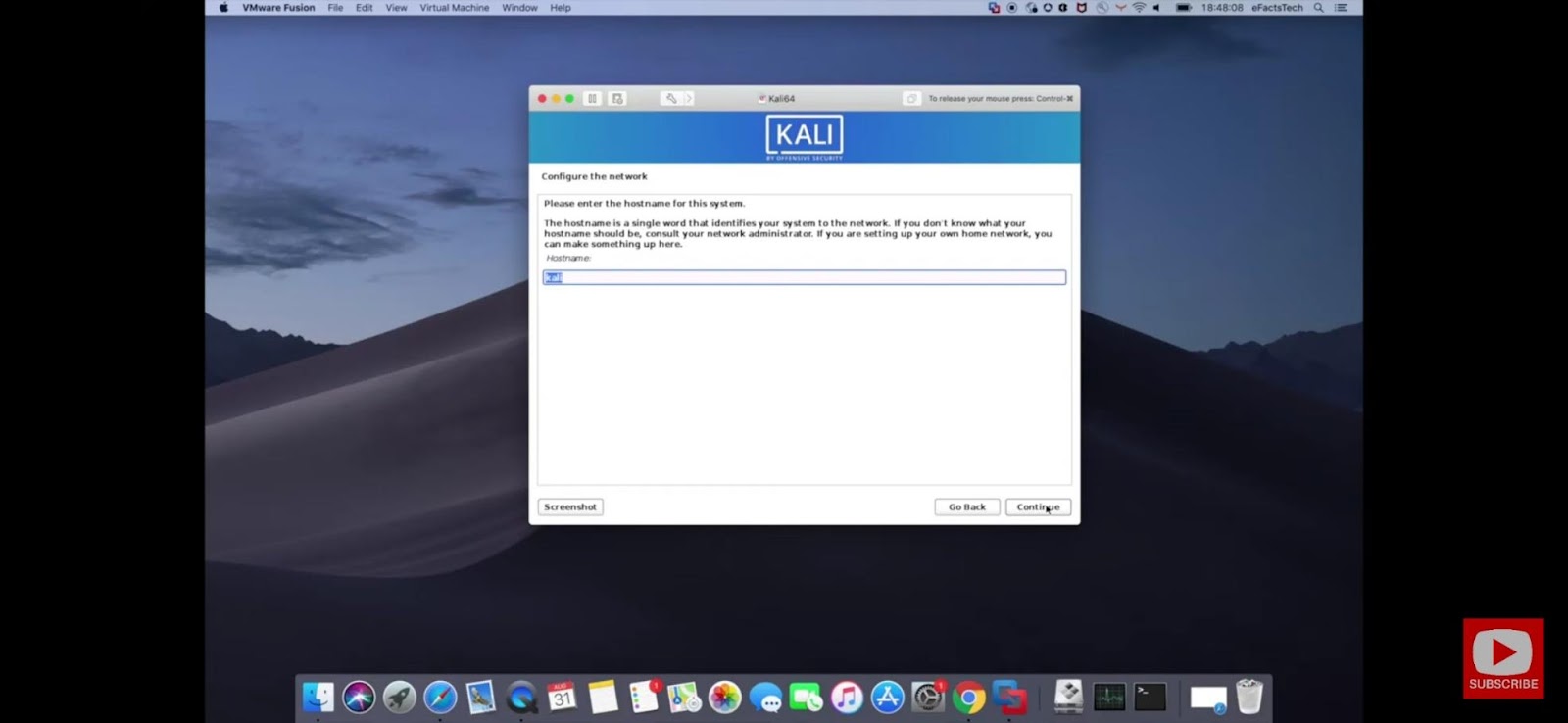Open App Store from the Dock
Viewport: 1568px width, 723px height.
pyautogui.click(x=888, y=697)
